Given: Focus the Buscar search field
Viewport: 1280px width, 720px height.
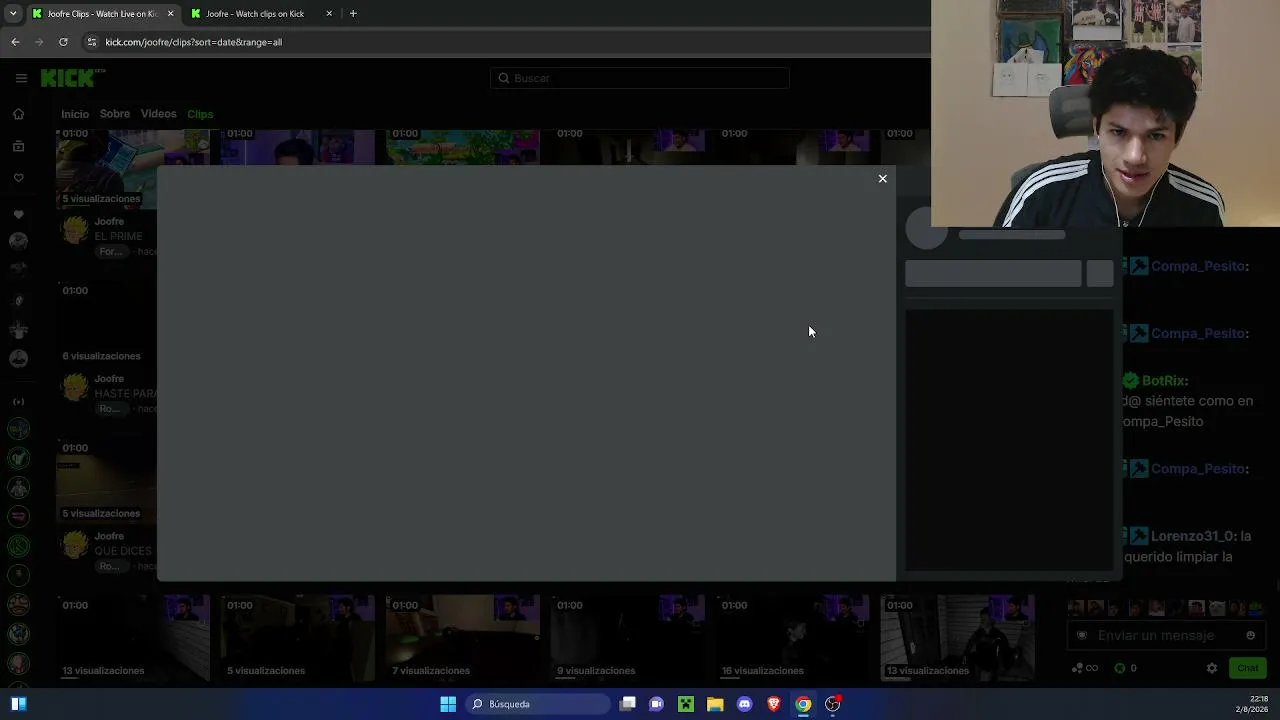Looking at the screenshot, I should click(x=640, y=78).
